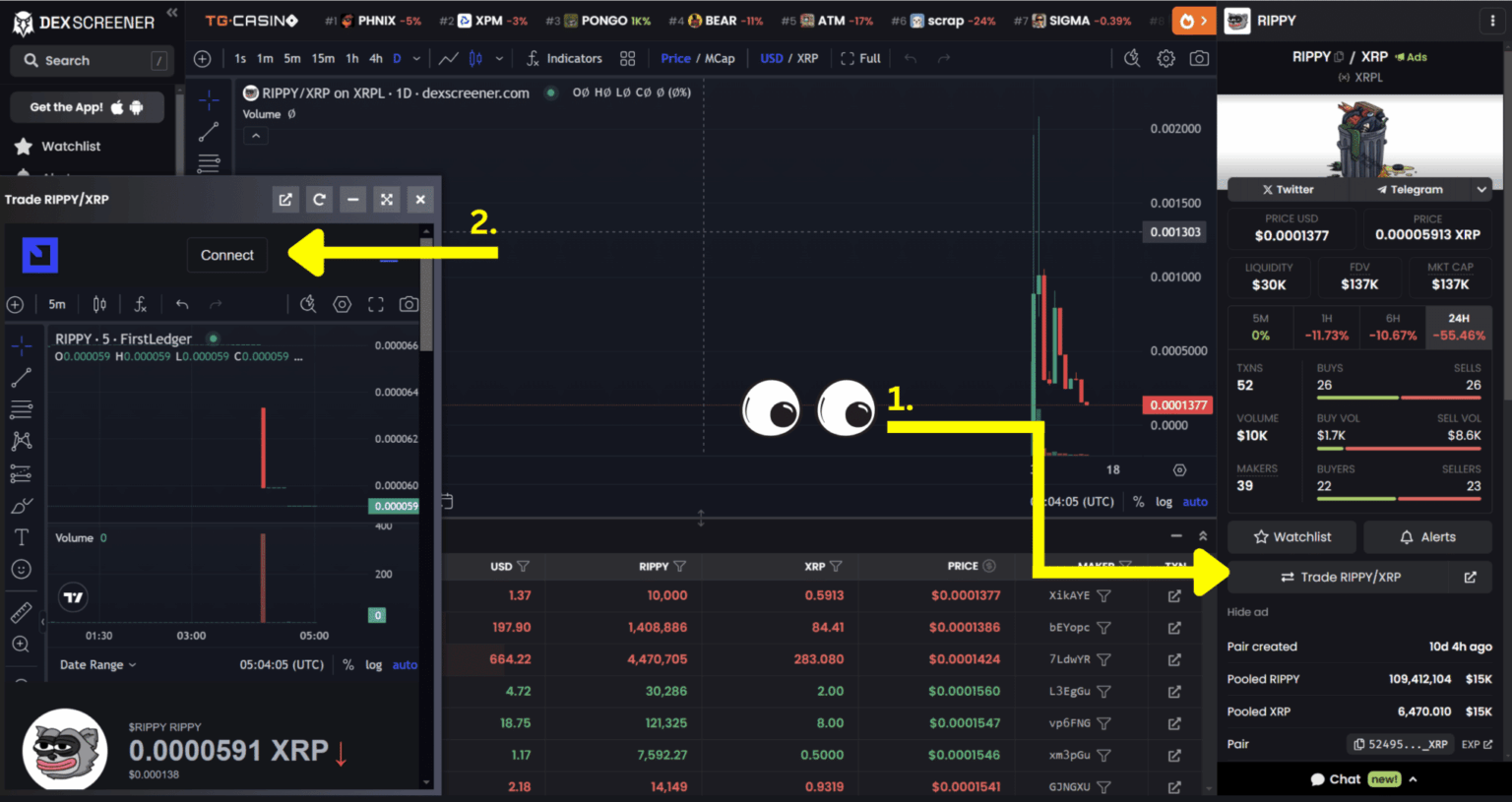Image resolution: width=1512 pixels, height=802 pixels.
Task: Create an alert with the clock icon
Action: tap(1130, 59)
